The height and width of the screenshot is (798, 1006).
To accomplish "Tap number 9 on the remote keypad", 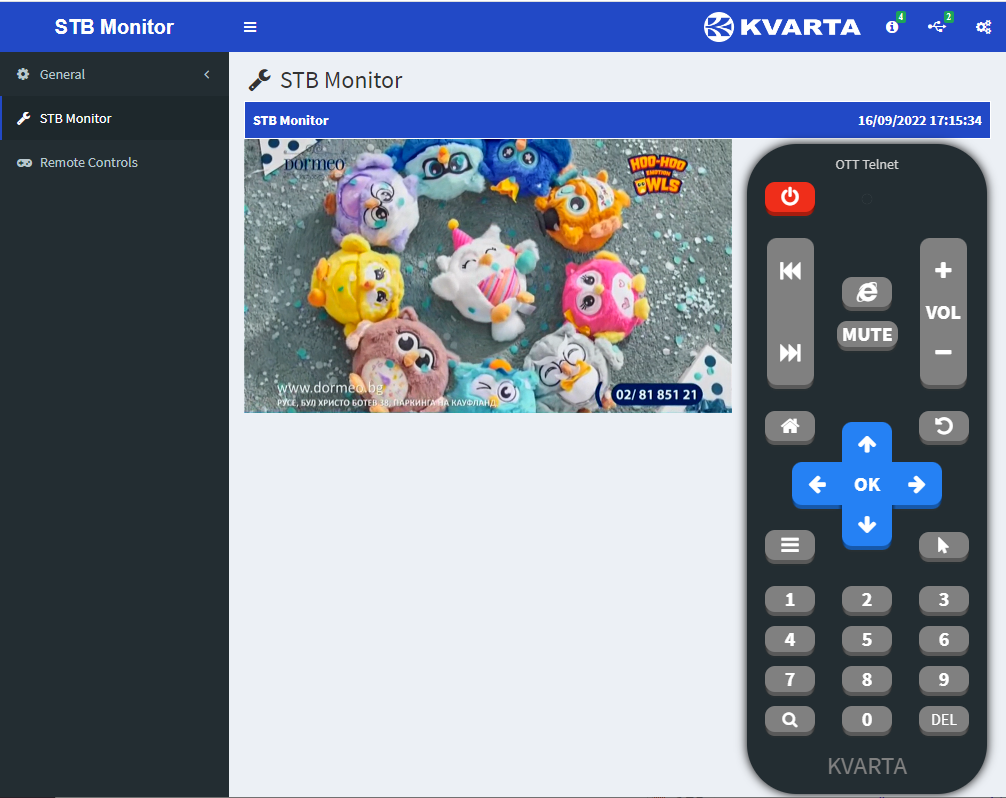I will [x=943, y=679].
